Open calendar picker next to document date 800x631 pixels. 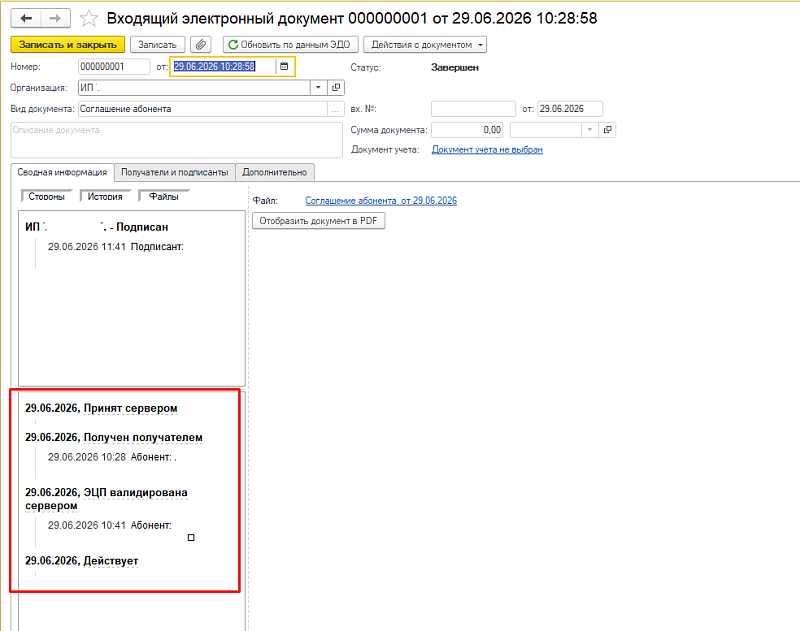pyautogui.click(x=284, y=66)
